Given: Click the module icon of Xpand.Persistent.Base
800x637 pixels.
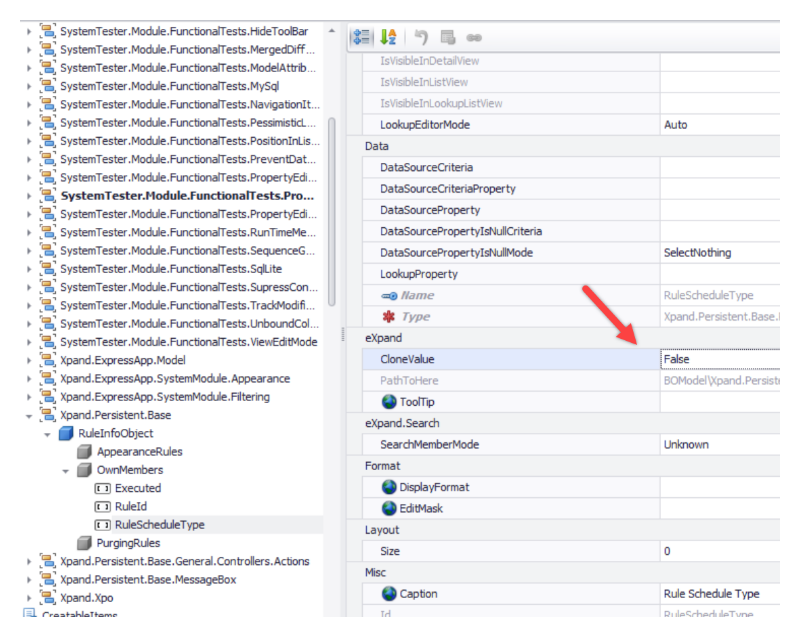Looking at the screenshot, I should pyautogui.click(x=48, y=415).
